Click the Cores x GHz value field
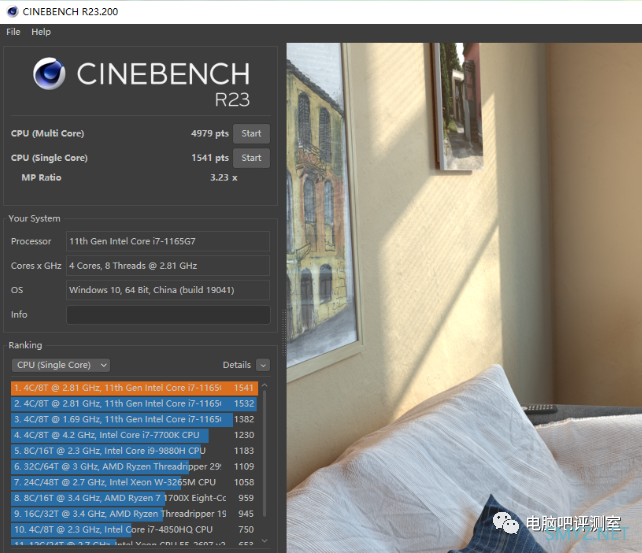The image size is (642, 553). click(x=168, y=266)
